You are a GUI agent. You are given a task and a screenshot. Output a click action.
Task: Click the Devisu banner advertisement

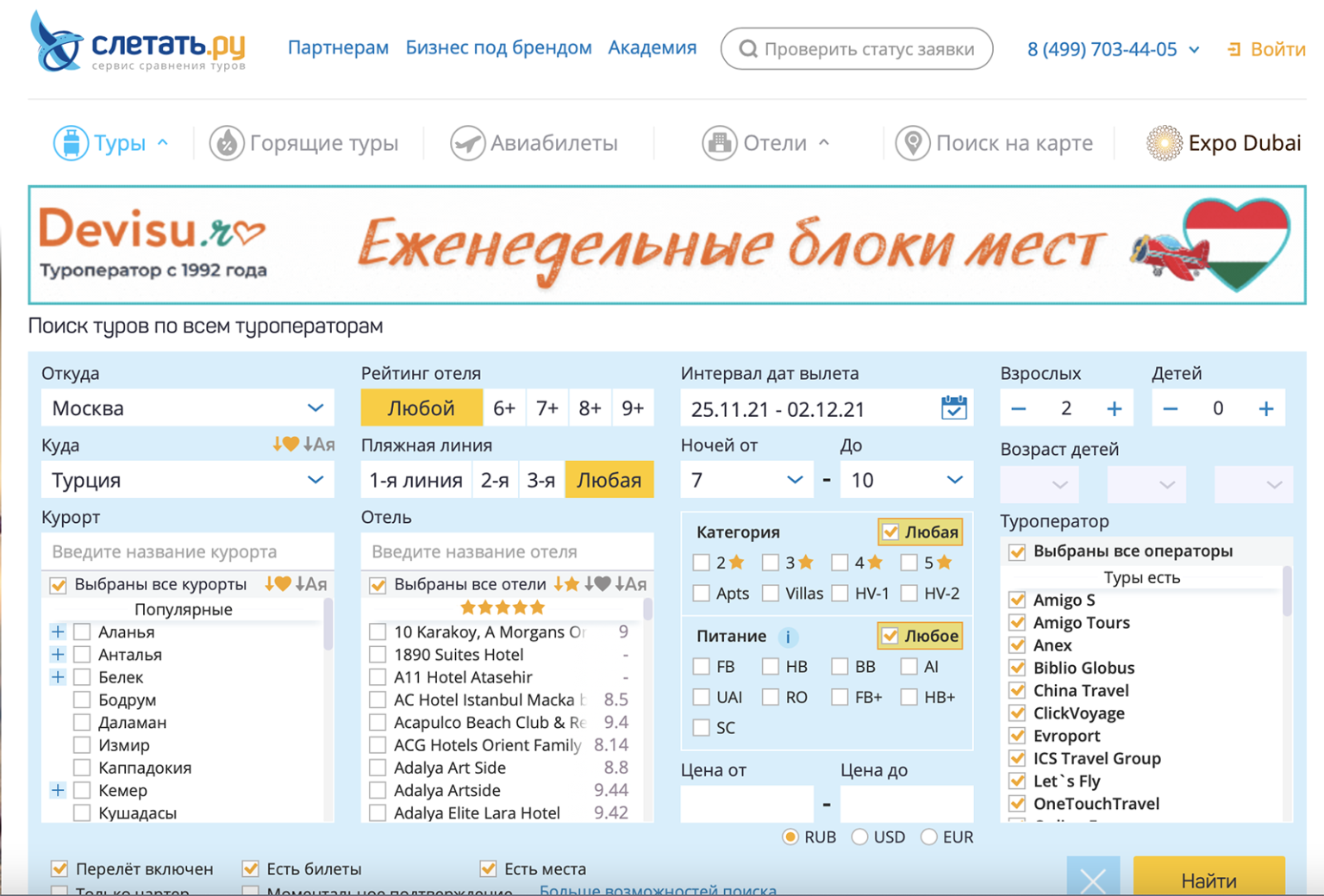click(667, 245)
